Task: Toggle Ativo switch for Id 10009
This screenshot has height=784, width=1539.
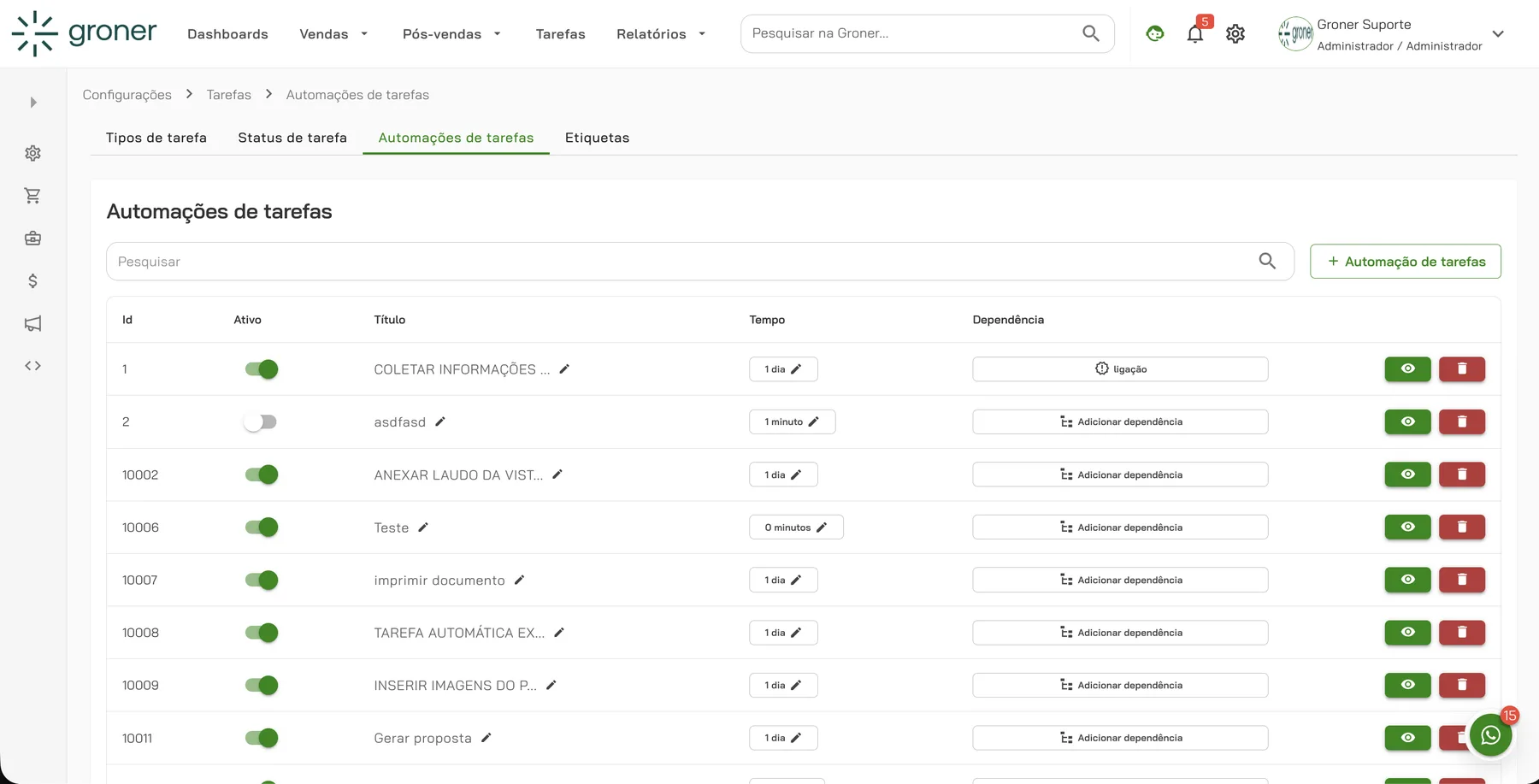Action: pos(262,685)
